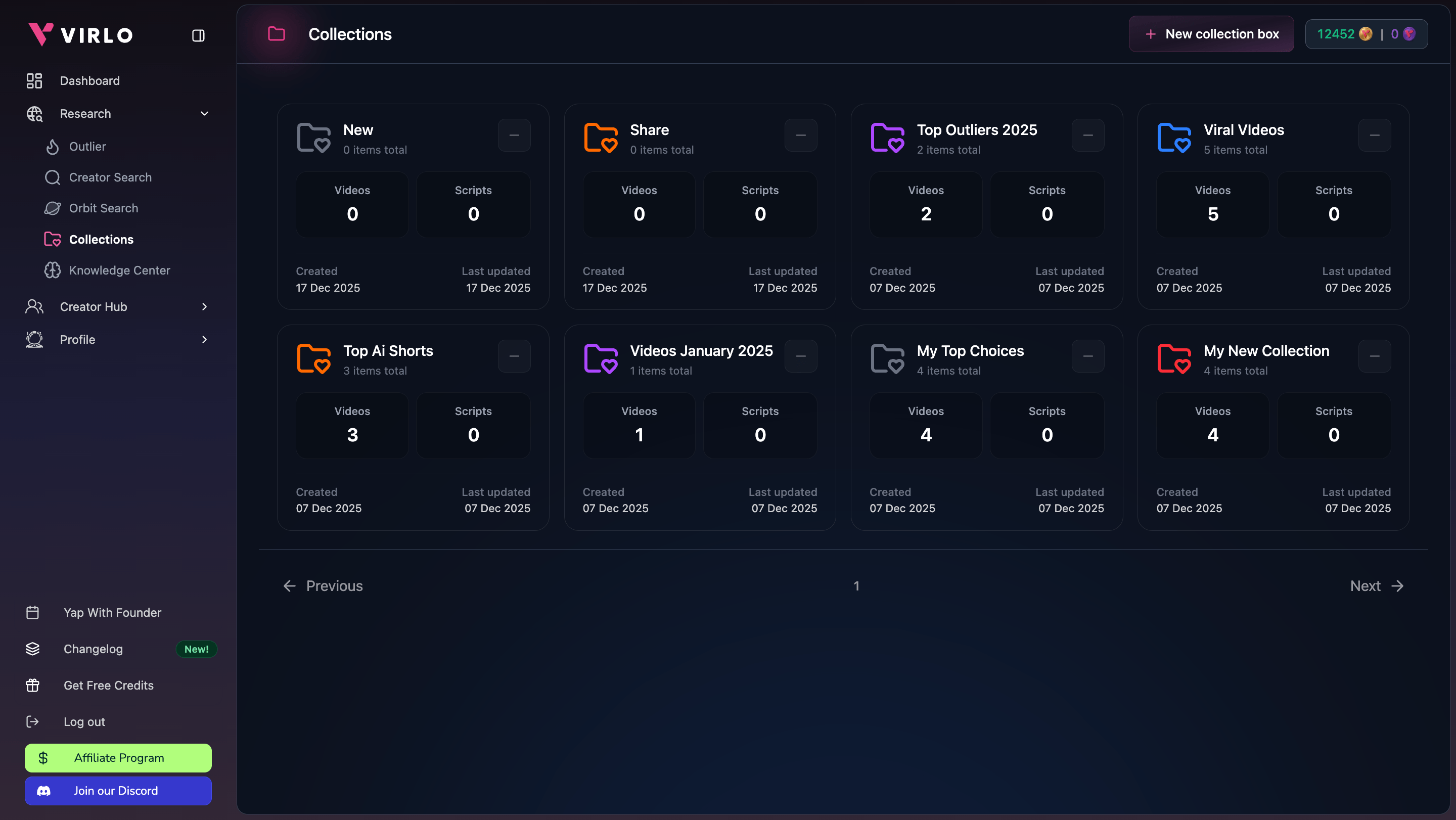
Task: Open Knowledge Center via its brain icon
Action: click(x=53, y=270)
